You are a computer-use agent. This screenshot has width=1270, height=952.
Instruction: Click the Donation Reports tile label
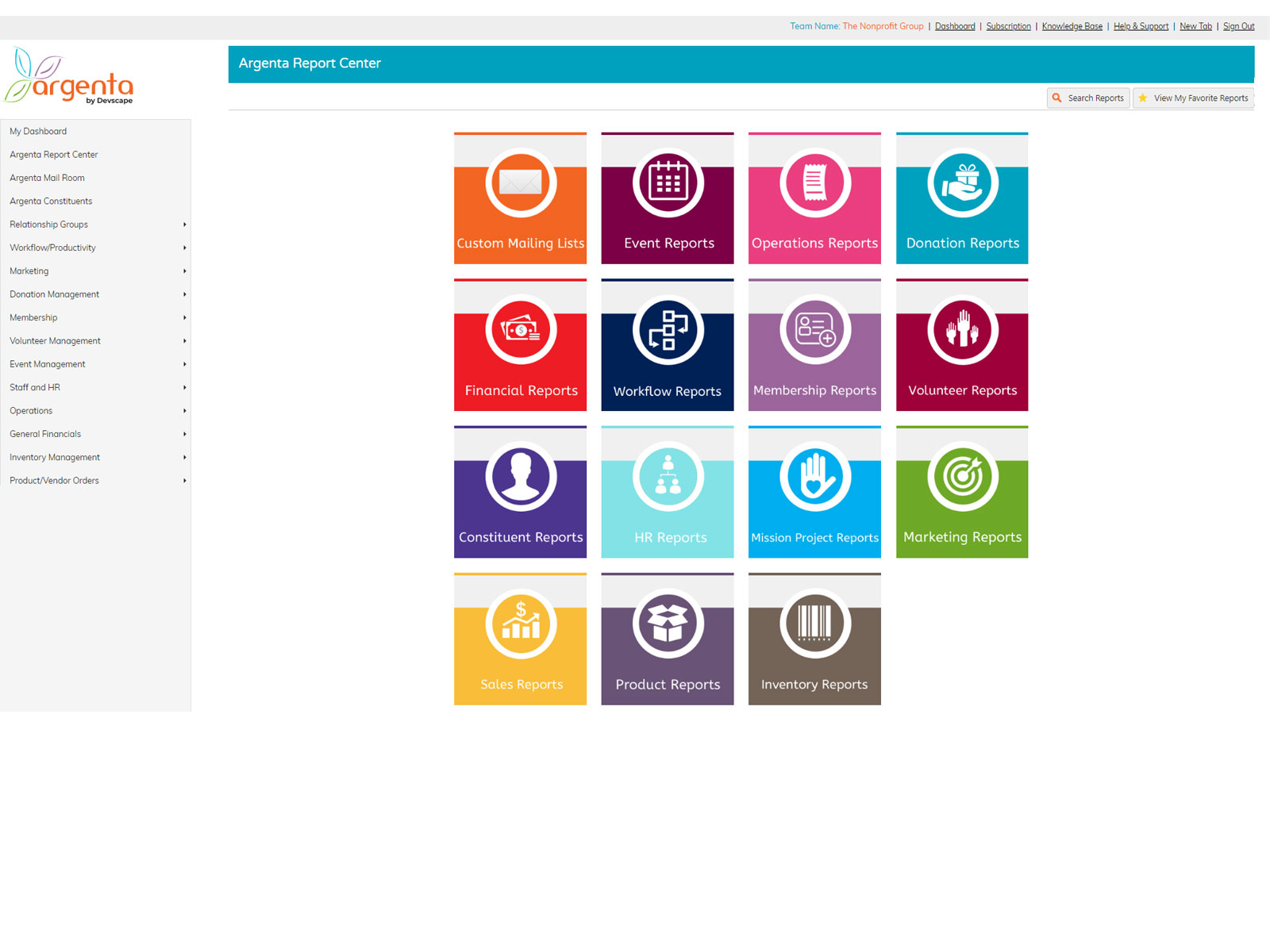(x=963, y=244)
